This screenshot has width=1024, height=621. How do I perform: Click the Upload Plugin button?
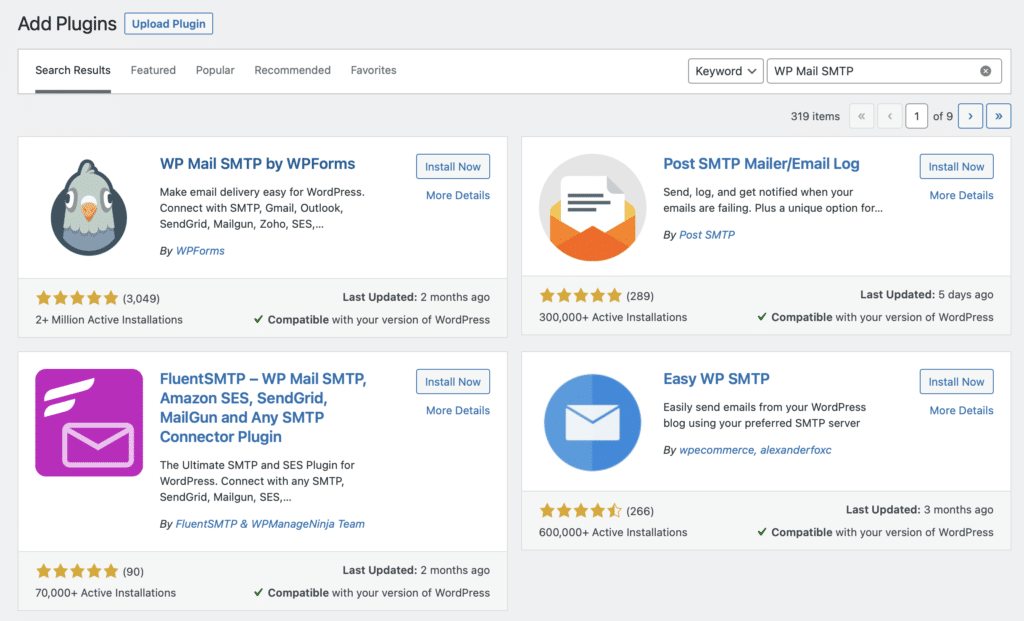point(168,23)
